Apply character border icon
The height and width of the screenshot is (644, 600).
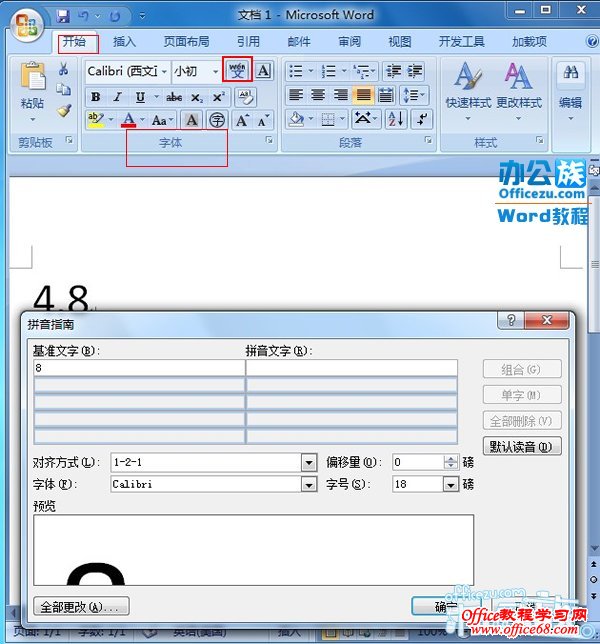pos(263,71)
